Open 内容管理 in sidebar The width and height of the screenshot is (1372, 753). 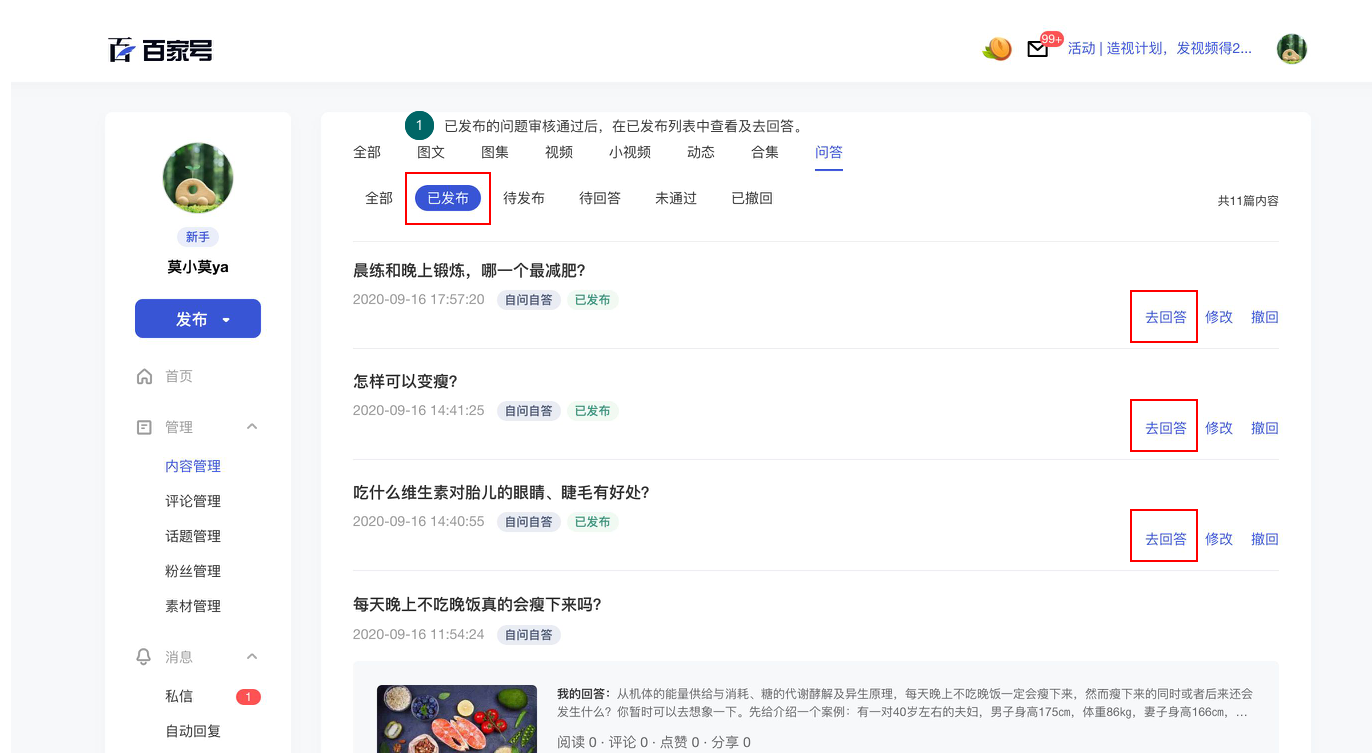193,466
